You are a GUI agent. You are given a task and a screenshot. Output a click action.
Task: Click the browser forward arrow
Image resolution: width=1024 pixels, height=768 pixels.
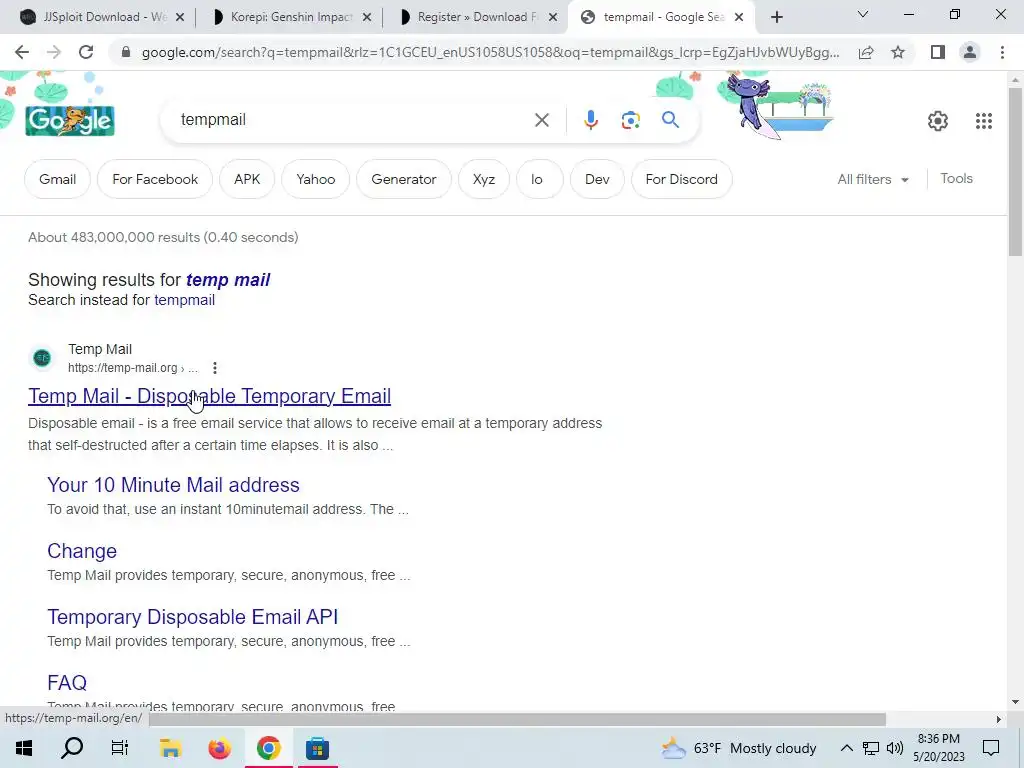[54, 52]
